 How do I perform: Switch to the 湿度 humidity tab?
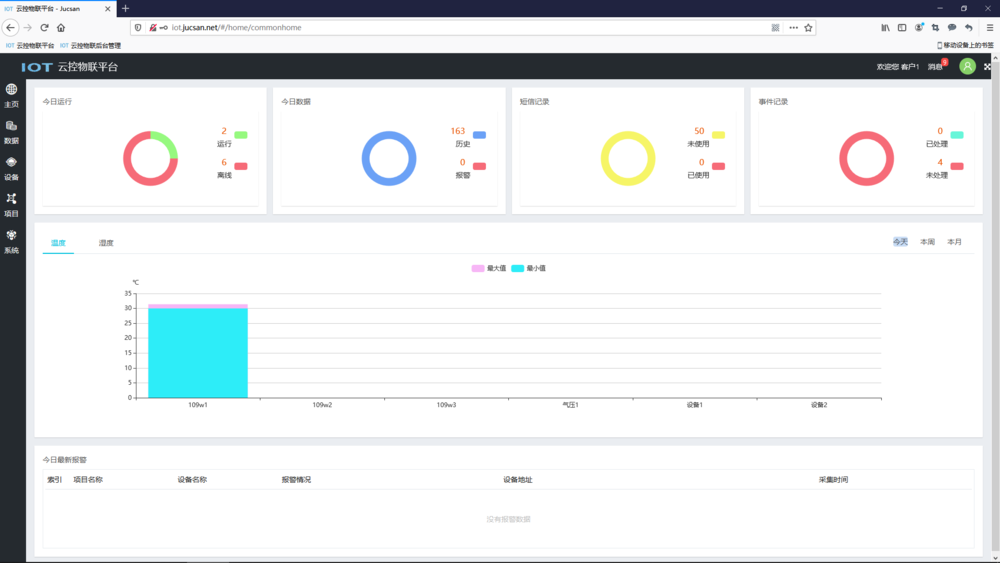pos(106,243)
